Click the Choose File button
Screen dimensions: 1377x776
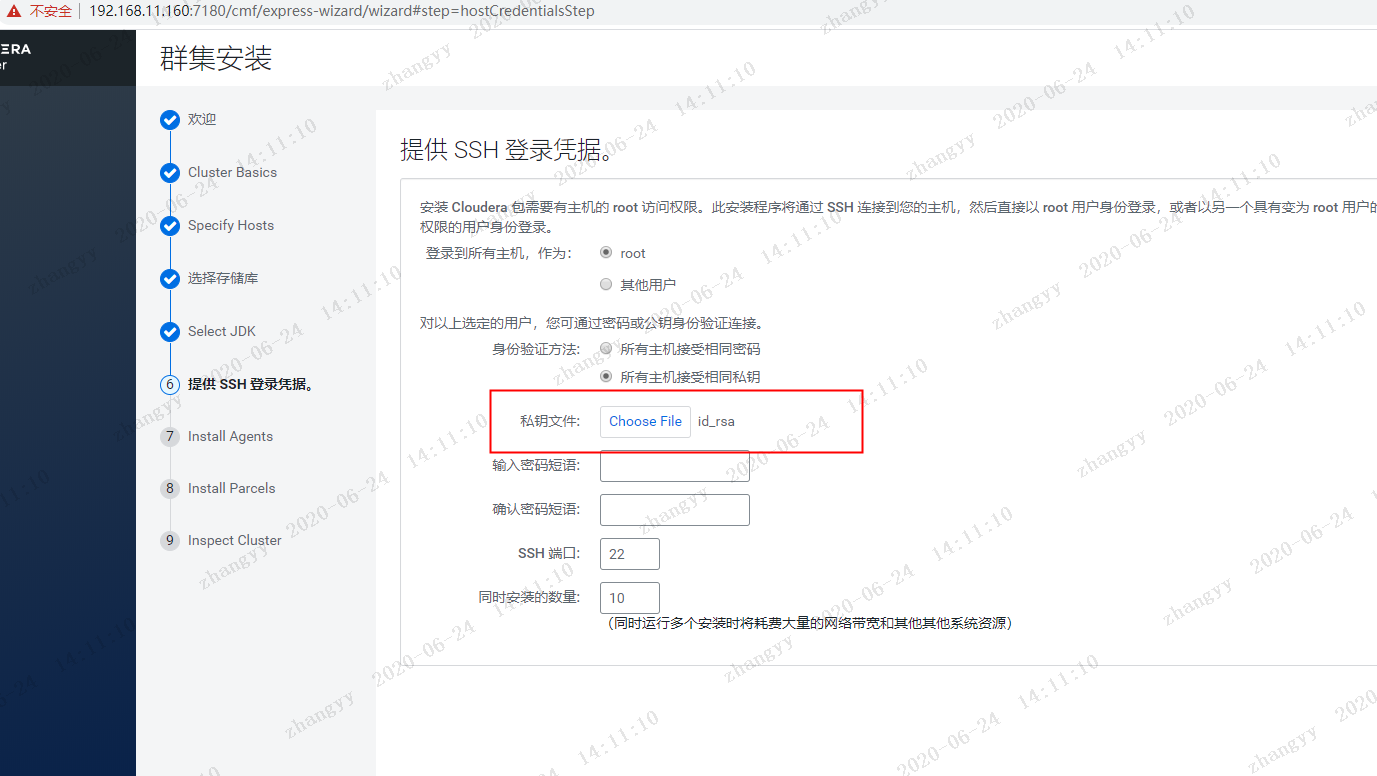[645, 422]
